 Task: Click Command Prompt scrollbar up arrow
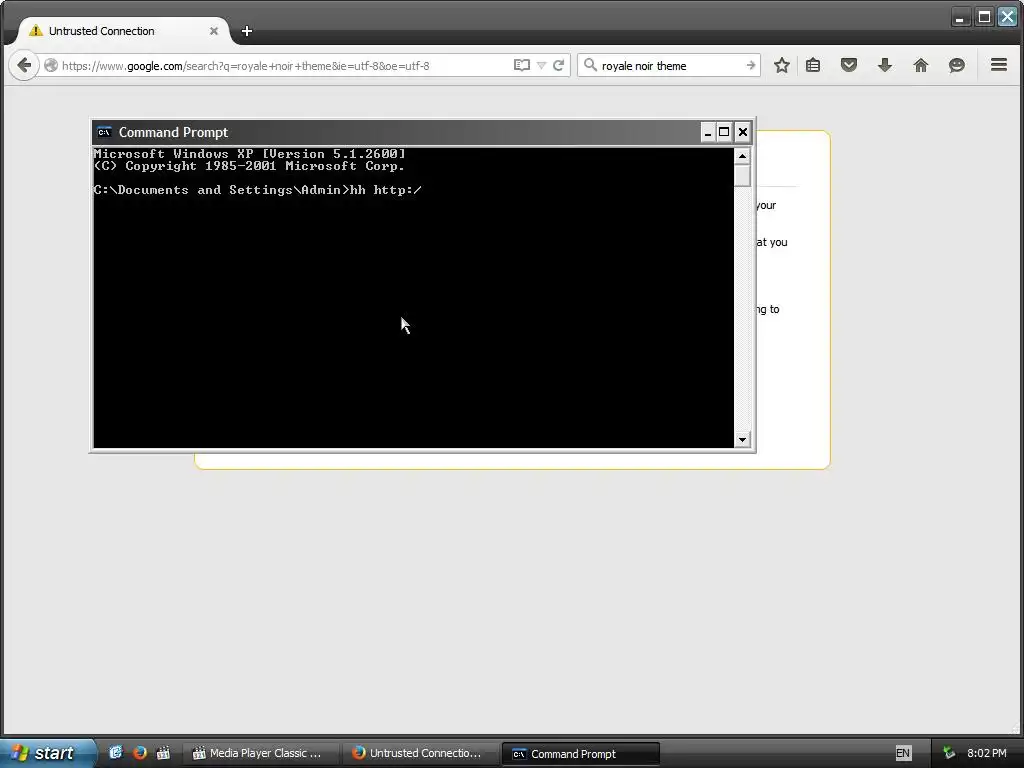[742, 155]
